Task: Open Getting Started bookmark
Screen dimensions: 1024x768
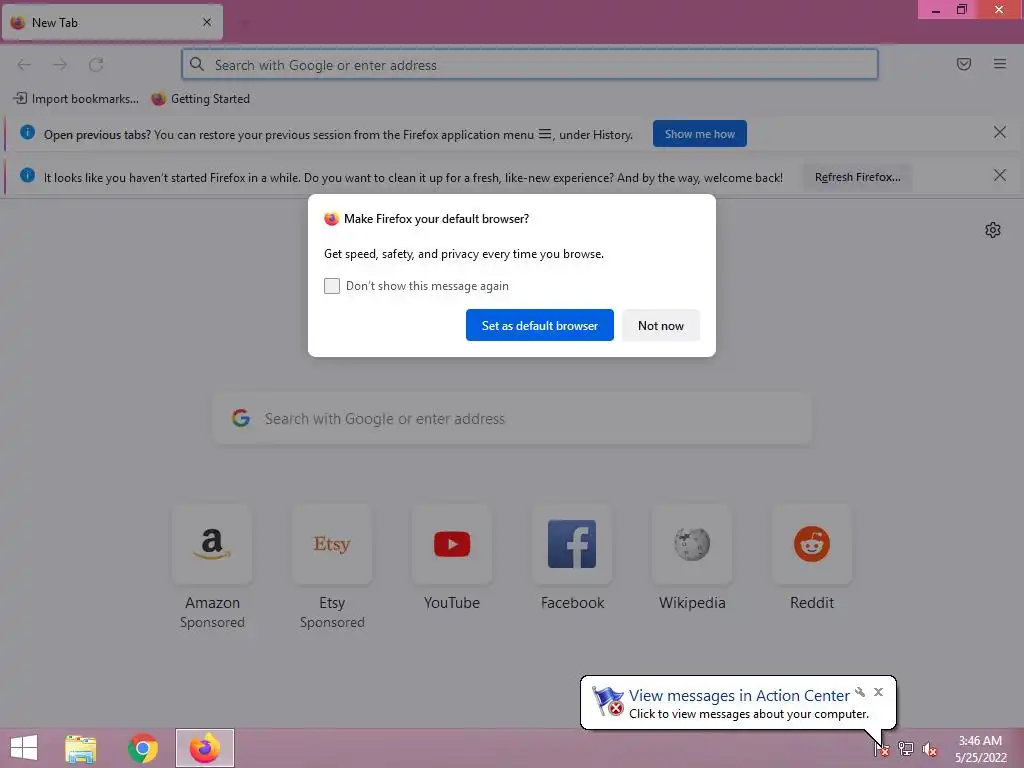Action: point(200,99)
